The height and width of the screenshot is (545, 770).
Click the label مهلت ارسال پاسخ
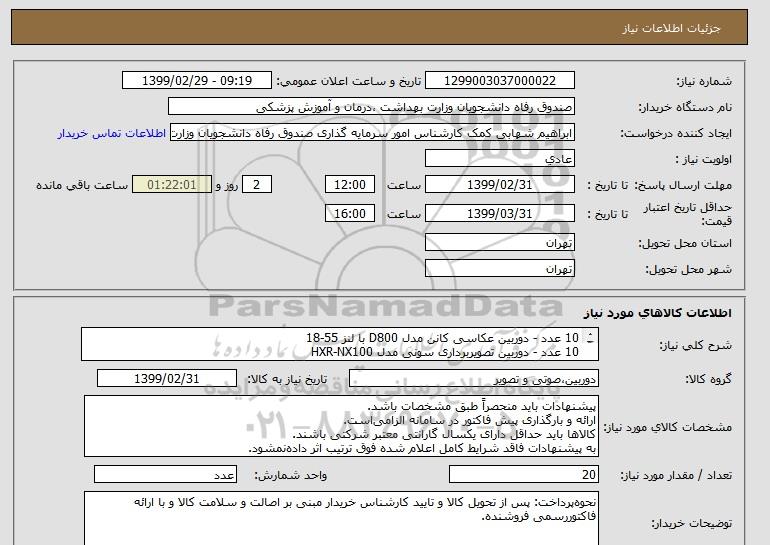(x=683, y=185)
